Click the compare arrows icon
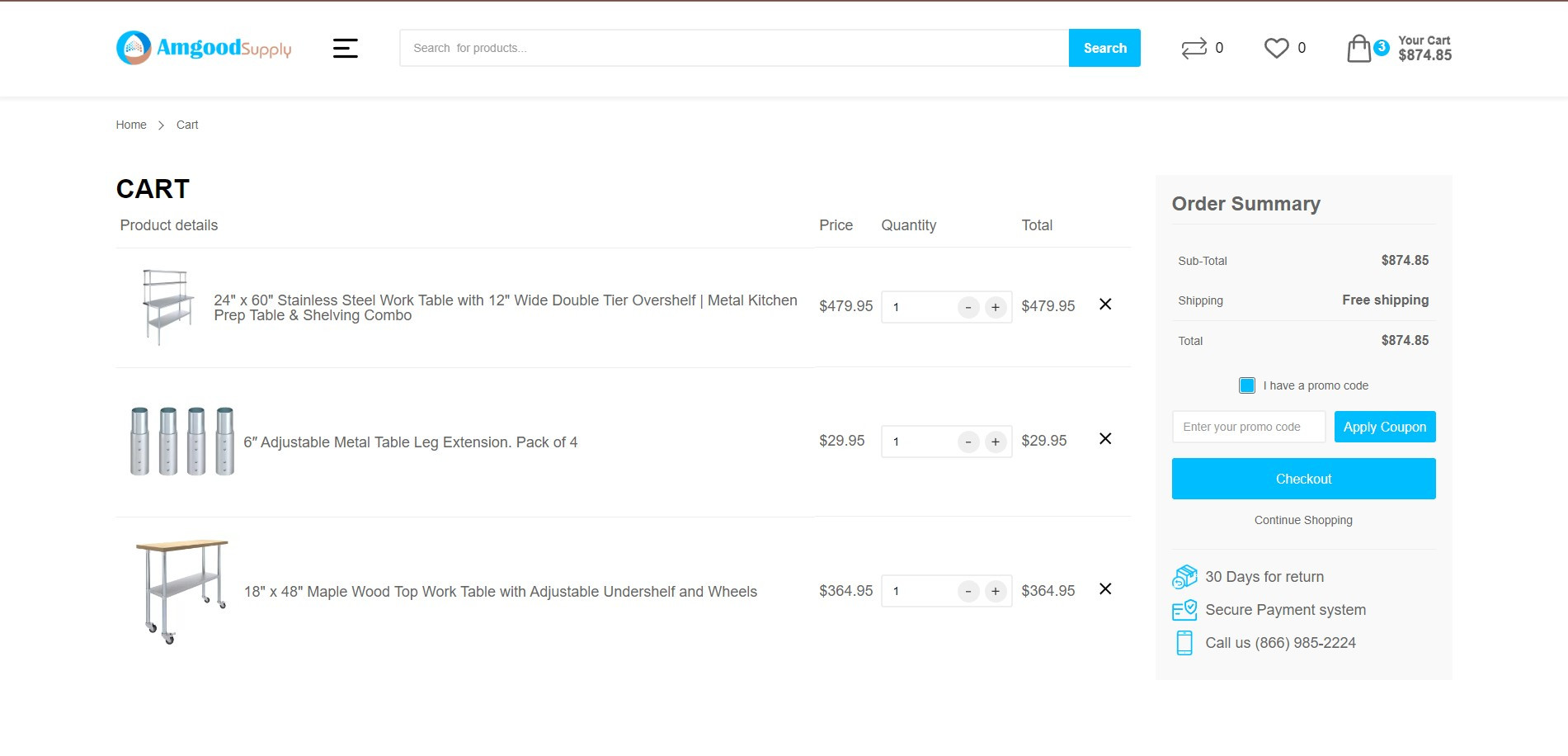Screen dimensions: 1568x756 pyautogui.click(x=1194, y=49)
